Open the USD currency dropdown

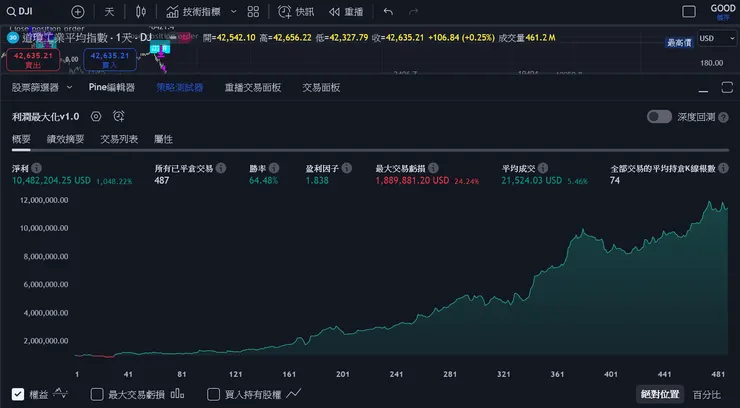pyautogui.click(x=716, y=38)
